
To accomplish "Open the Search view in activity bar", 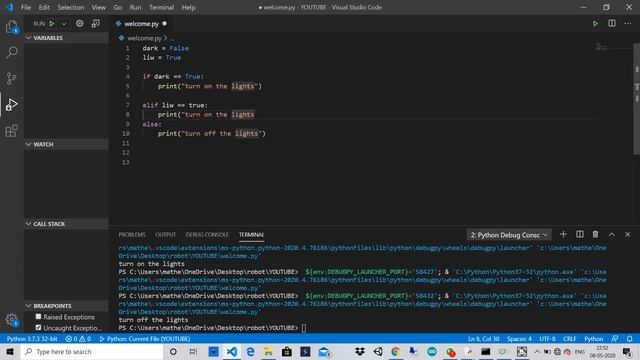I will pyautogui.click(x=11, y=52).
